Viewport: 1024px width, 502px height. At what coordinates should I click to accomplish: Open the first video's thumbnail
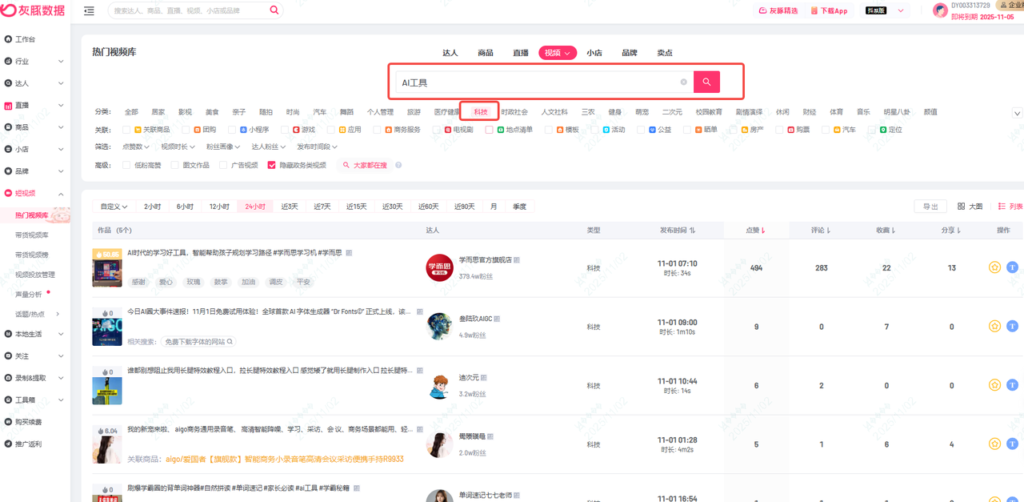[106, 268]
